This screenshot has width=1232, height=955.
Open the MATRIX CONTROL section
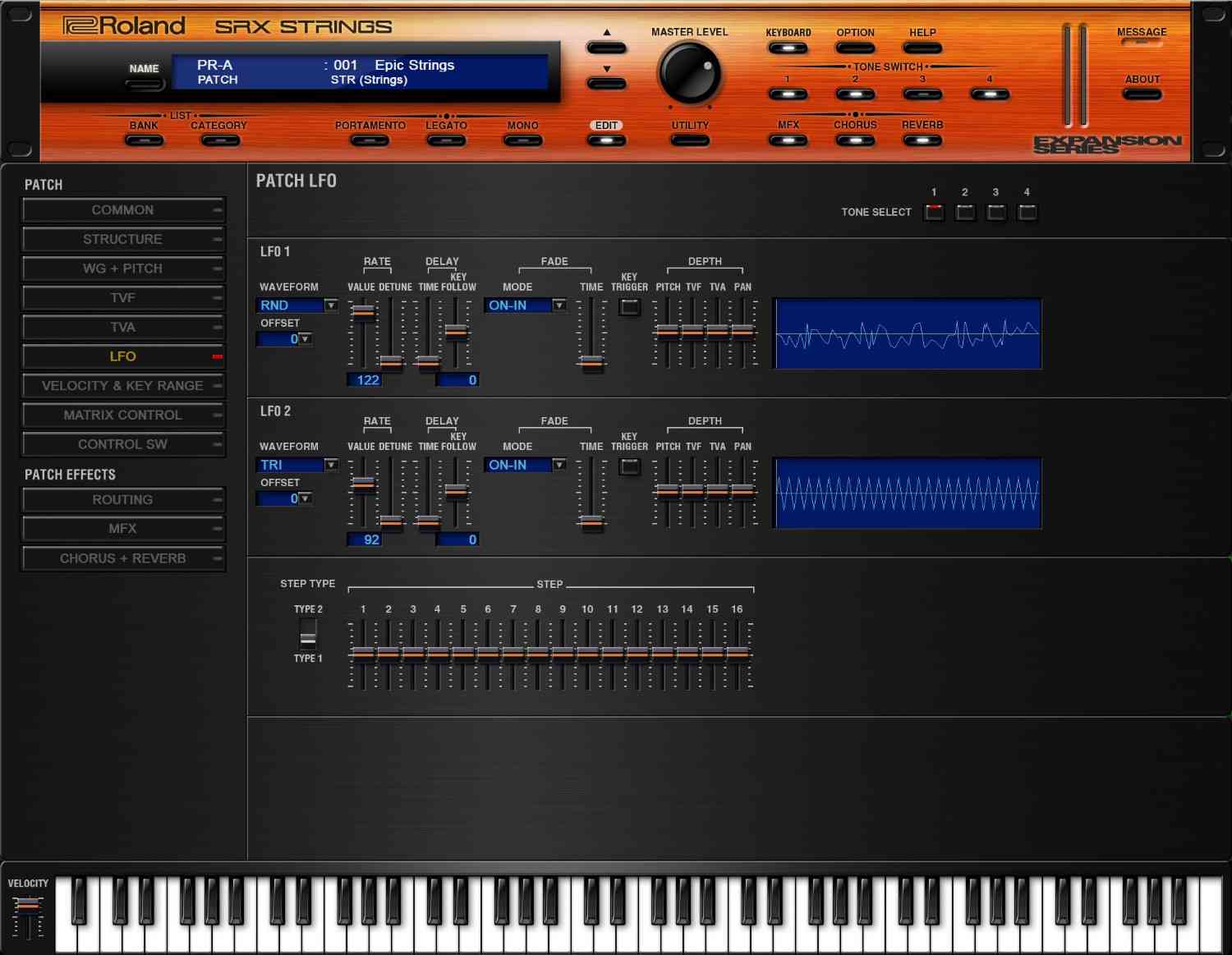coord(123,415)
